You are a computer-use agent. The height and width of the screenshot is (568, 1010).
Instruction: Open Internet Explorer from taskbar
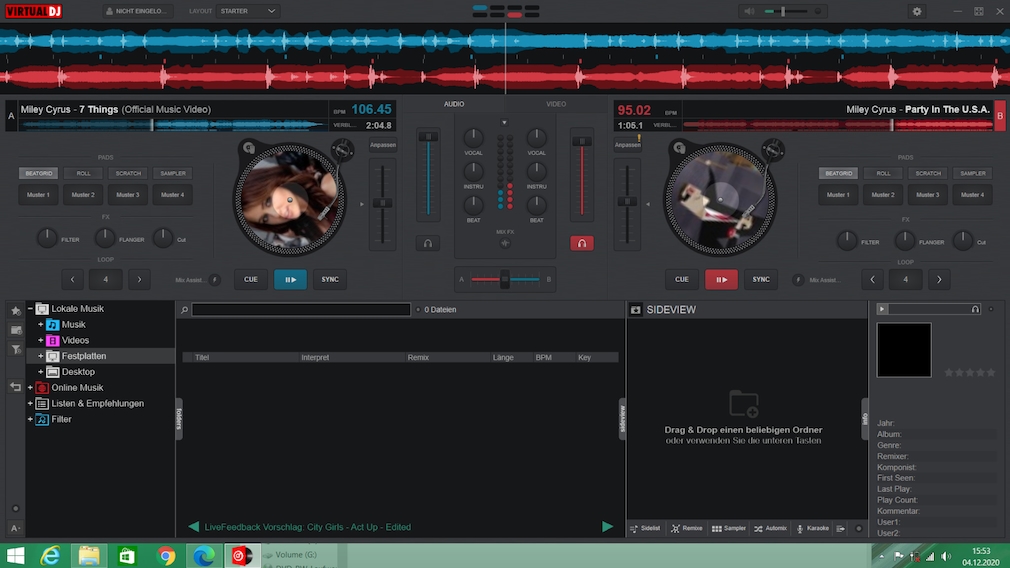[x=50, y=555]
